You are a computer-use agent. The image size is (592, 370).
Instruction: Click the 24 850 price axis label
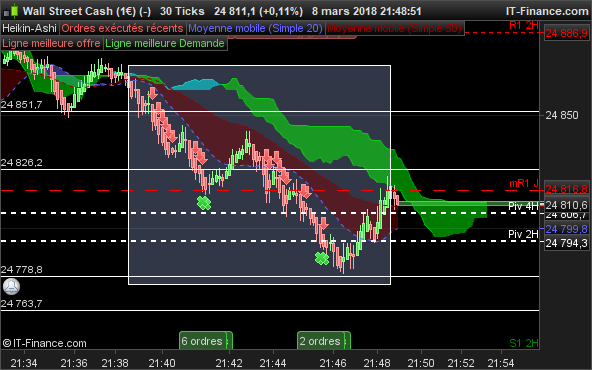click(x=562, y=115)
